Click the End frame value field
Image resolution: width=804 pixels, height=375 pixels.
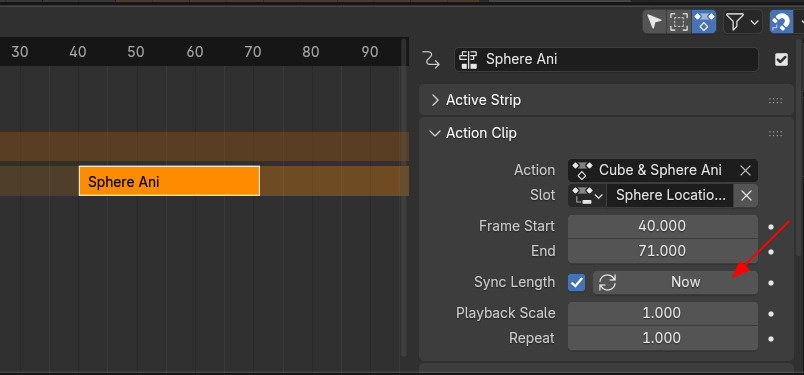click(x=662, y=251)
